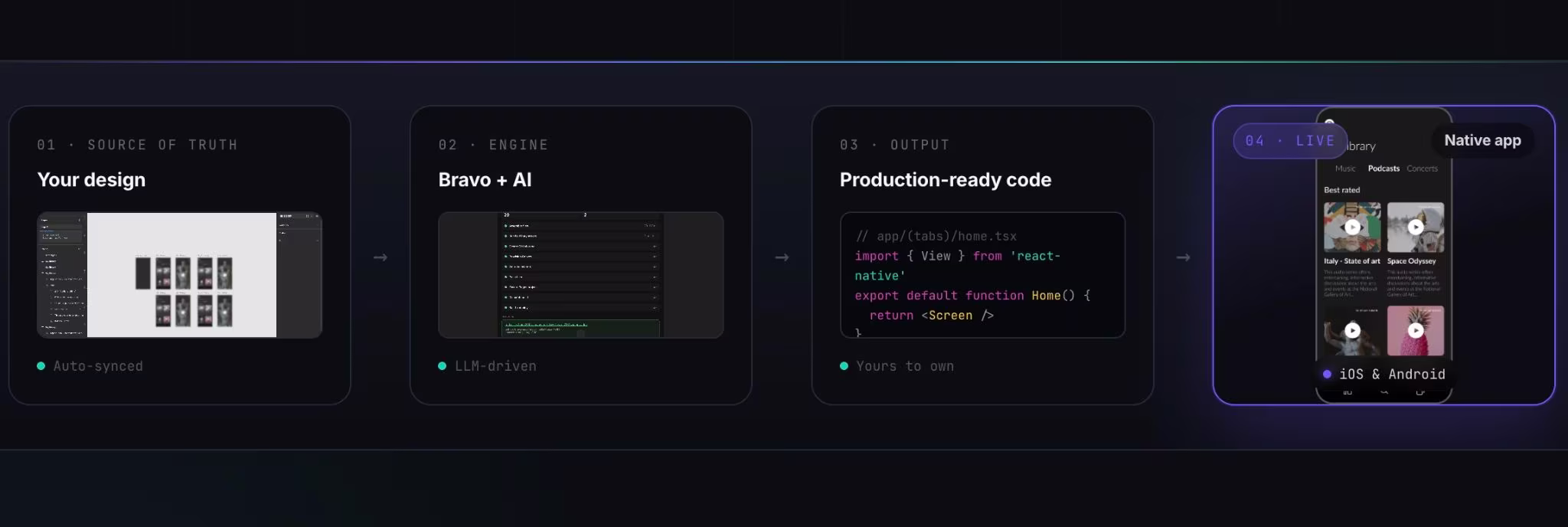The height and width of the screenshot is (527, 1568).
Task: Click the 02 · ENGINE label
Action: pos(493,145)
